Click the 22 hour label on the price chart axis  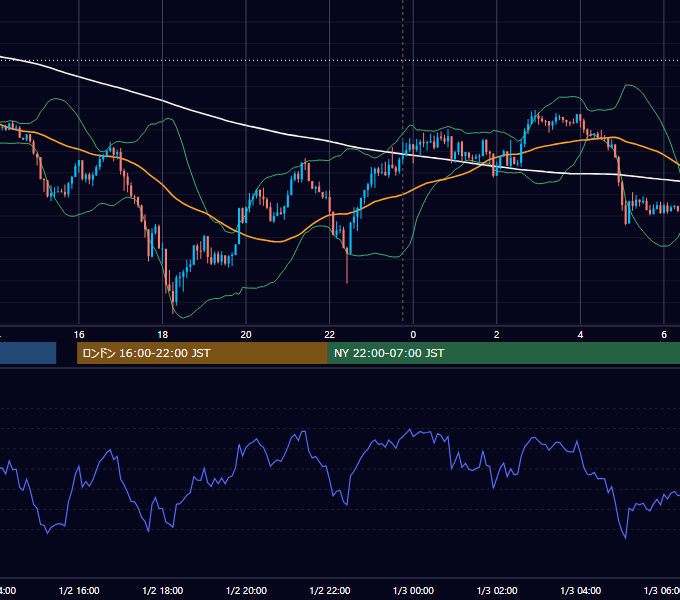pos(330,335)
